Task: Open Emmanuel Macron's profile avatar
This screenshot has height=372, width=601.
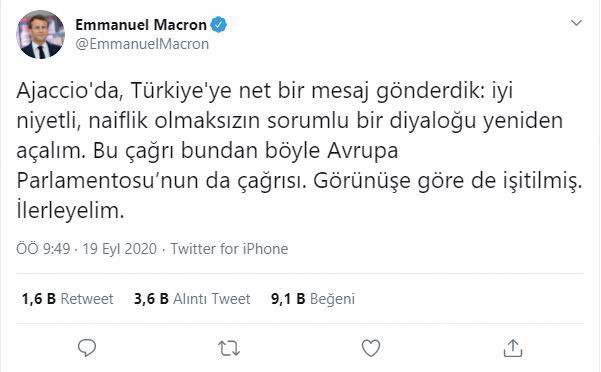Action: click(40, 34)
